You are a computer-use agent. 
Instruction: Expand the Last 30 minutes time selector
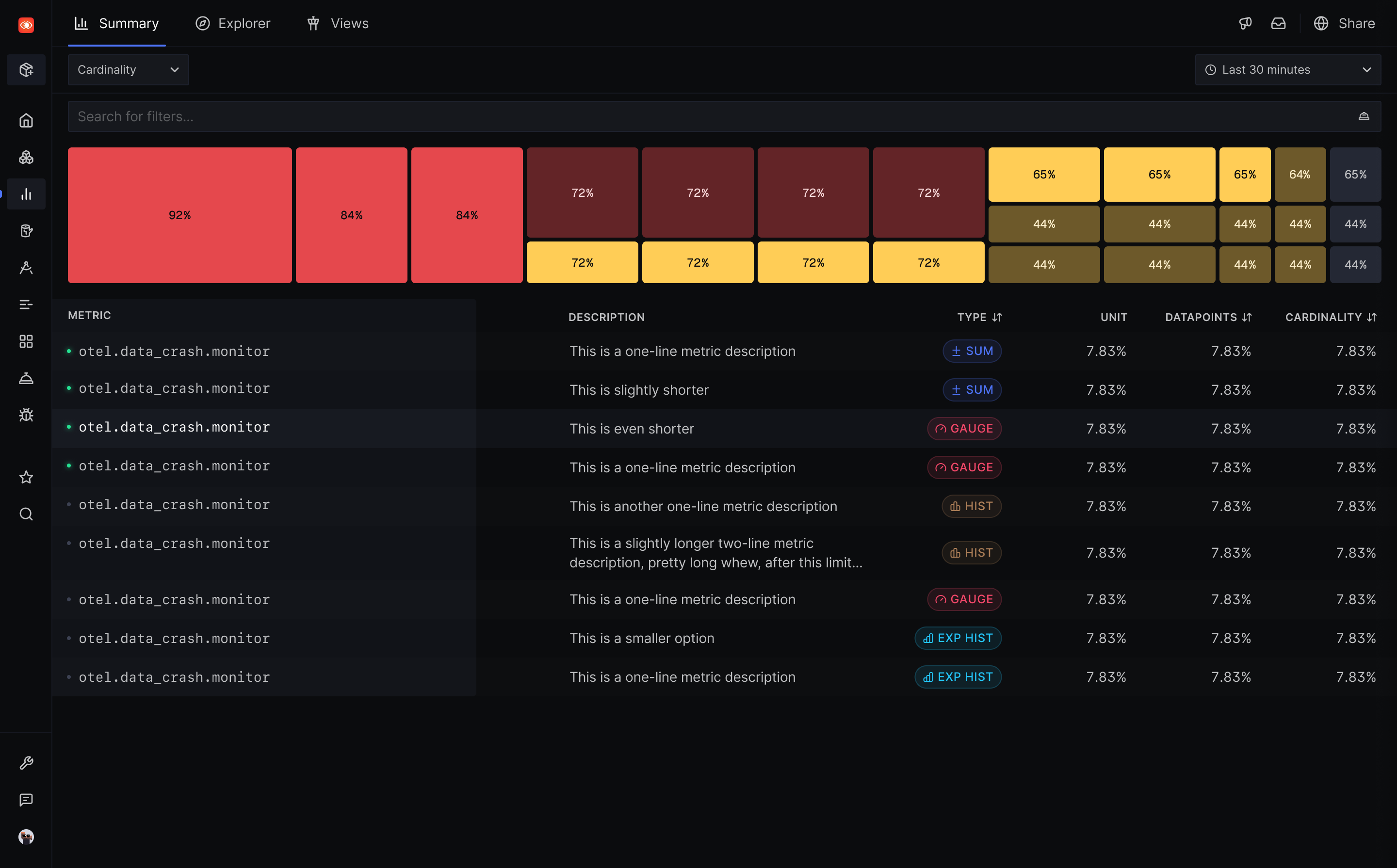click(x=1288, y=70)
